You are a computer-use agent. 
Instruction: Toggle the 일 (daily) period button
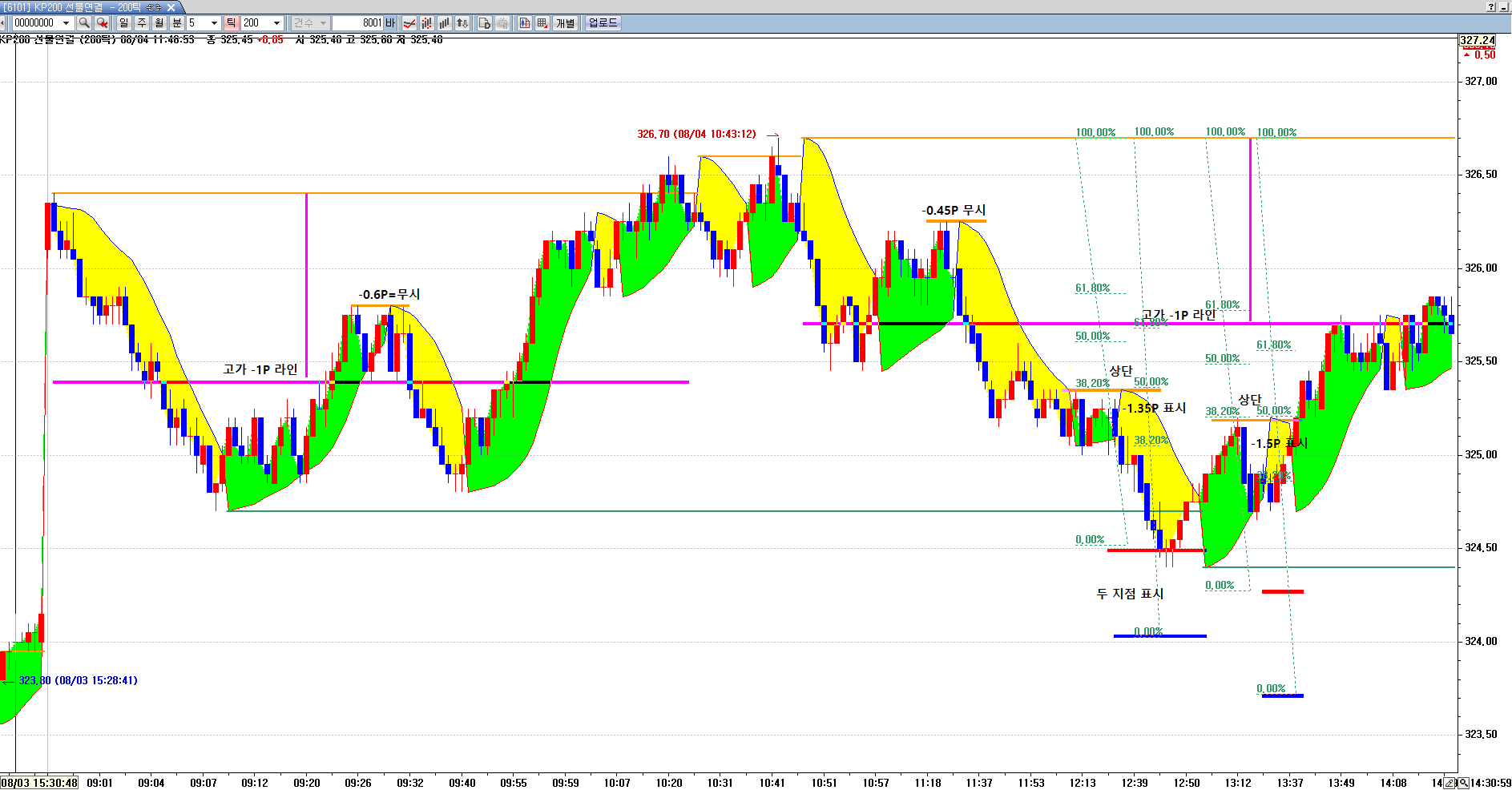tap(124, 23)
